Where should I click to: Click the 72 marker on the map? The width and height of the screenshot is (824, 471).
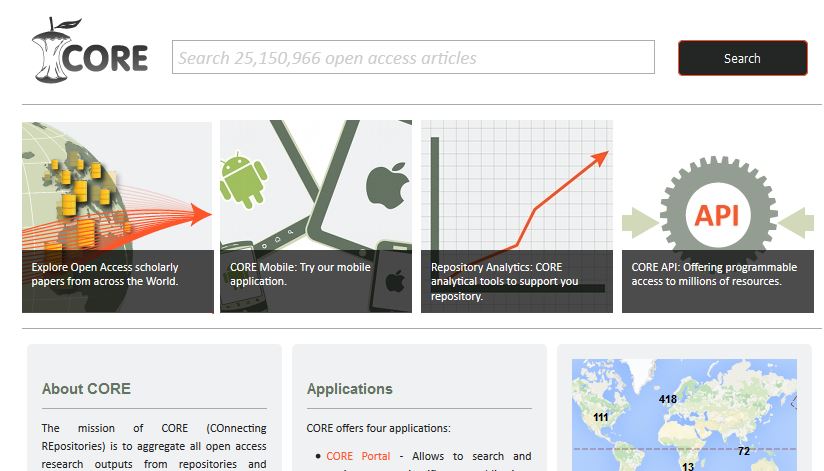click(744, 451)
